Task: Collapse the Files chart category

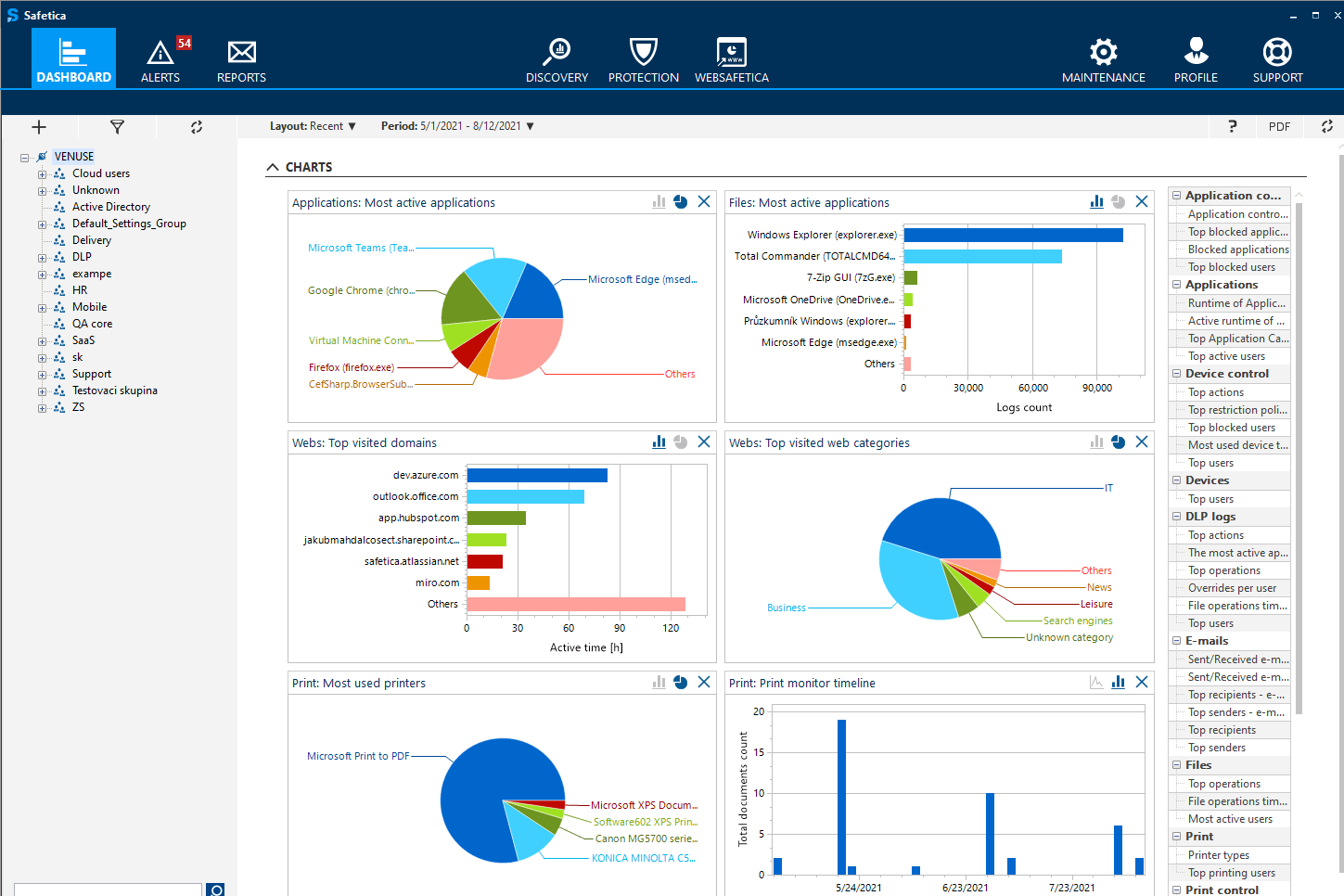Action: pos(1176,764)
